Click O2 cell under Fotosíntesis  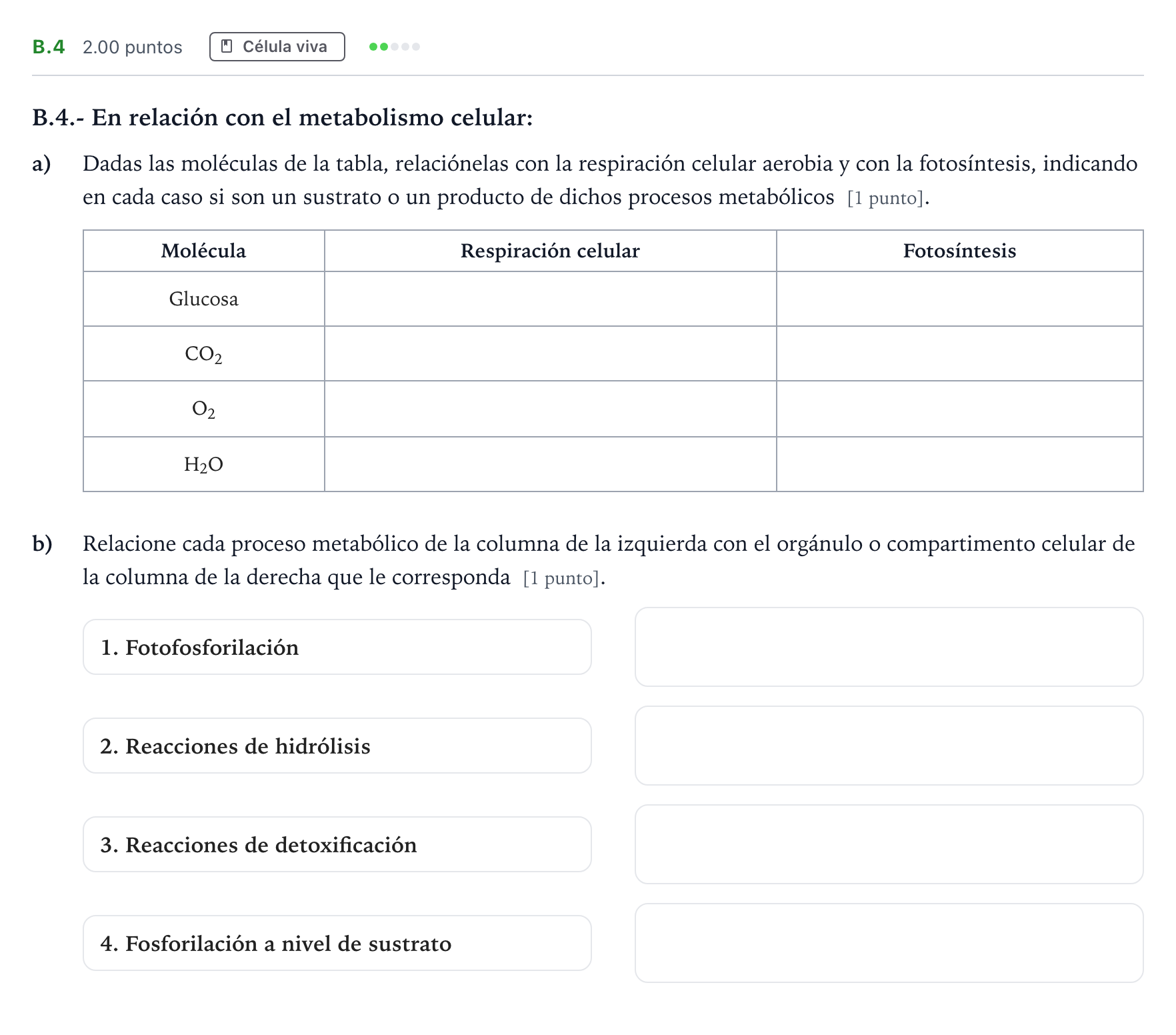point(960,409)
